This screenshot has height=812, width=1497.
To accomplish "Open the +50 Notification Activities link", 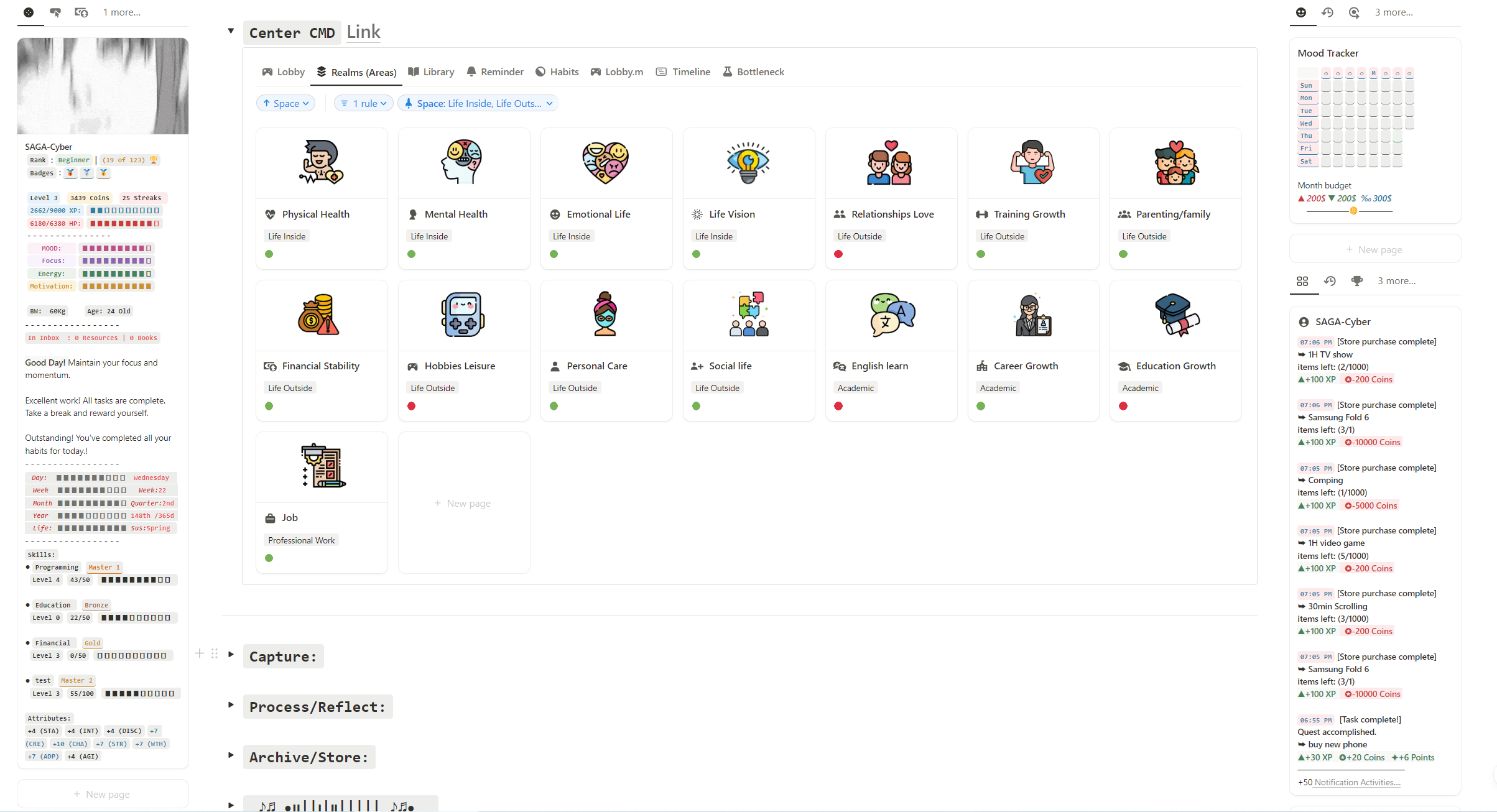I will 1356,782.
